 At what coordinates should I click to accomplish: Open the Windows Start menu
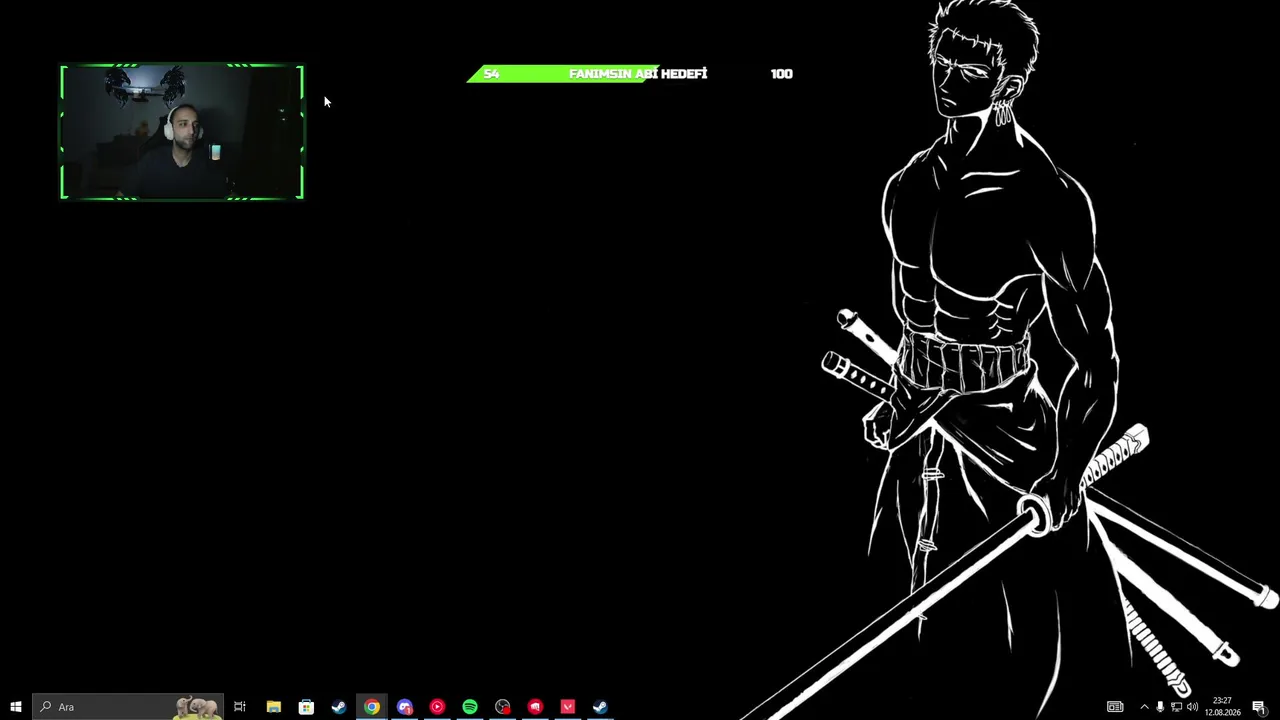(x=16, y=707)
